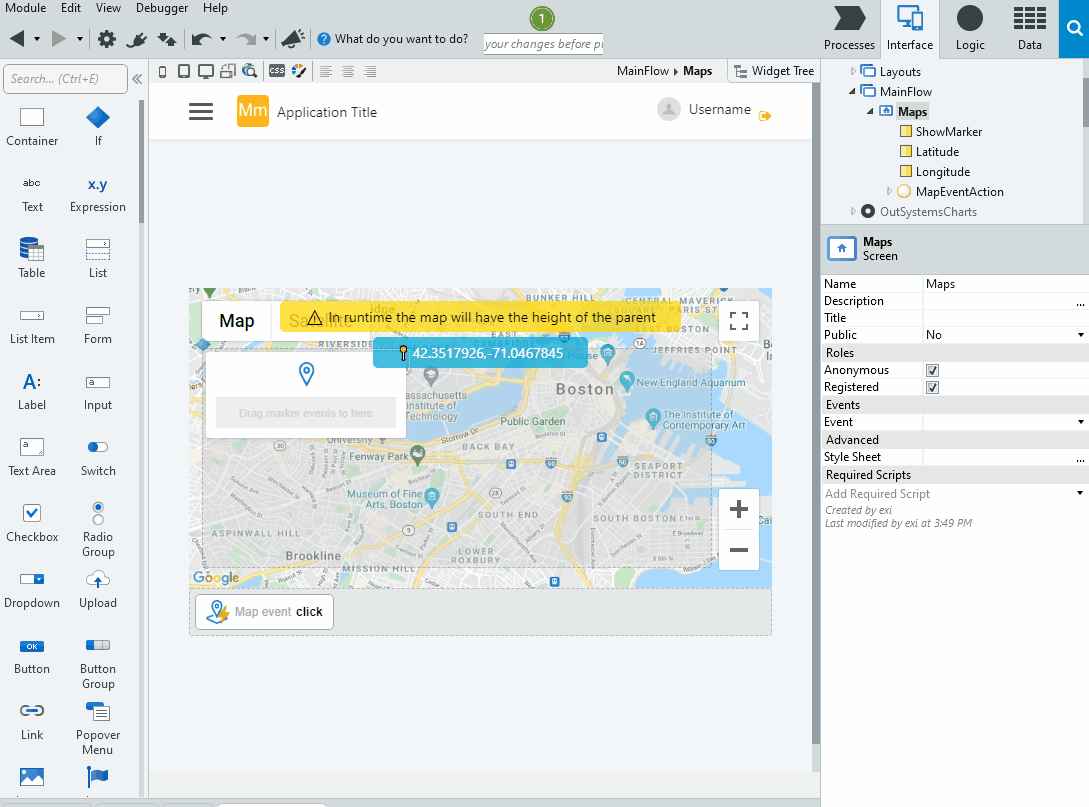Undo the last action
1089x807 pixels.
coord(201,39)
